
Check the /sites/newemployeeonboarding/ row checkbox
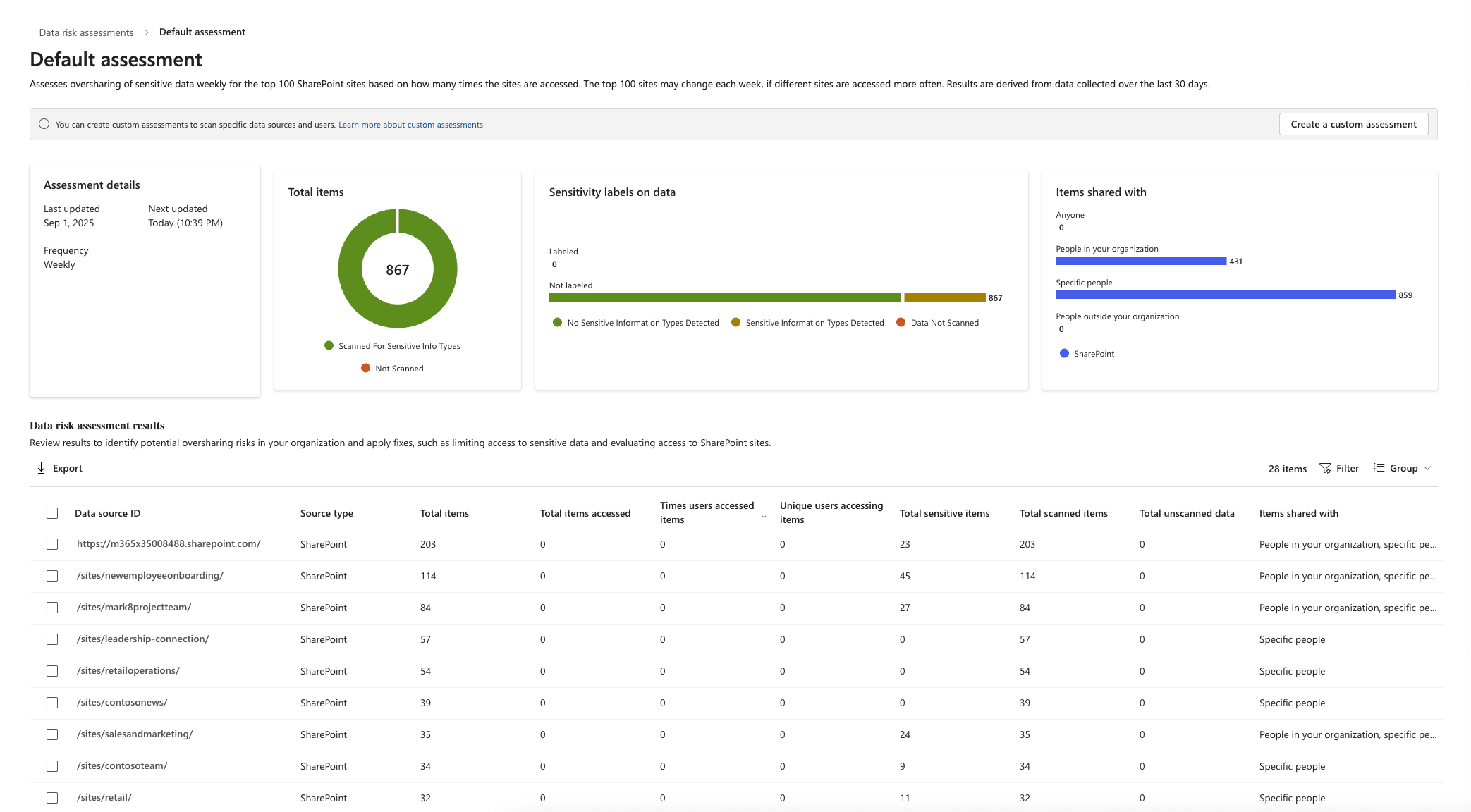pos(52,576)
